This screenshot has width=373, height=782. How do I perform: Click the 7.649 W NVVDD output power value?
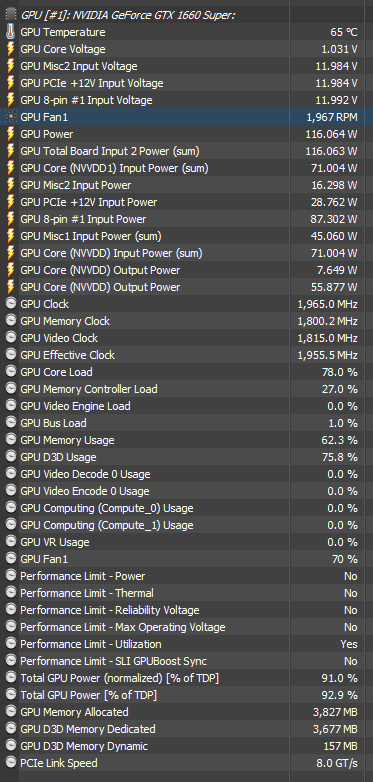pyautogui.click(x=337, y=270)
